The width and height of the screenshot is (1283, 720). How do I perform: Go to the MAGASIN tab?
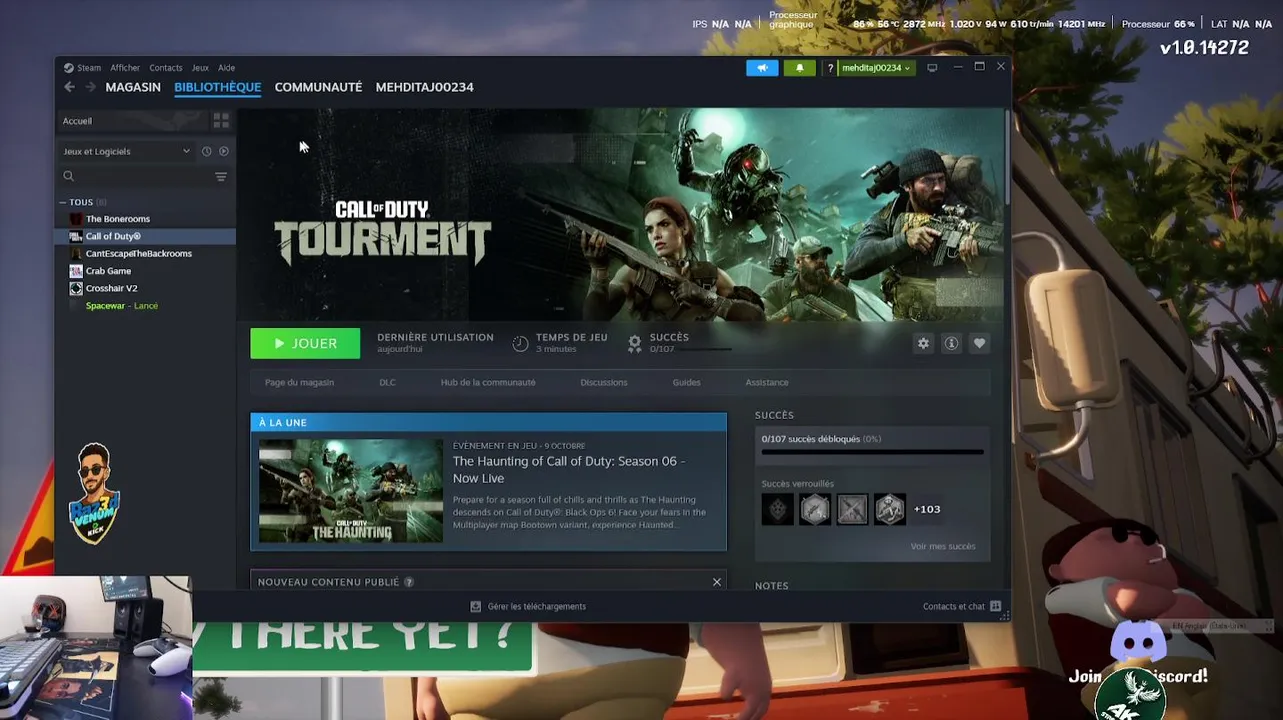click(133, 87)
